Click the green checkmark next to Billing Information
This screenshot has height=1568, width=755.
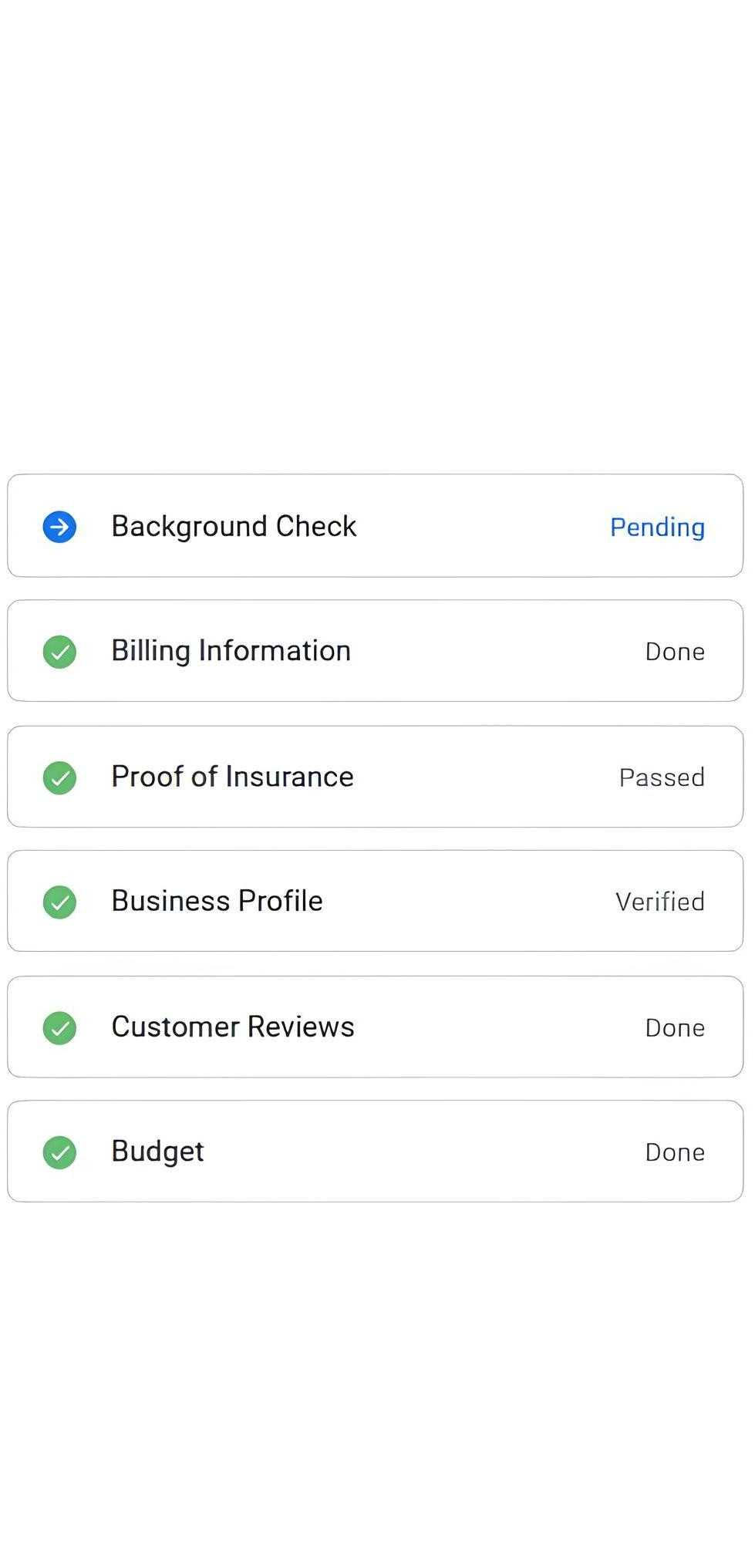tap(59, 652)
